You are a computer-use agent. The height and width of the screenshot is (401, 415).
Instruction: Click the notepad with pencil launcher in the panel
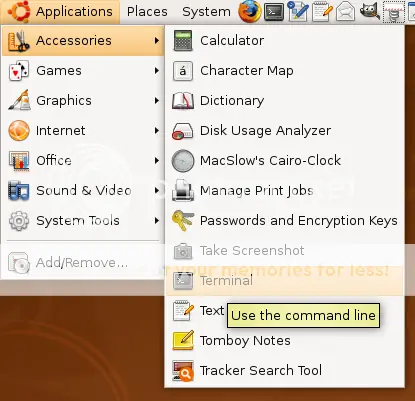click(322, 12)
